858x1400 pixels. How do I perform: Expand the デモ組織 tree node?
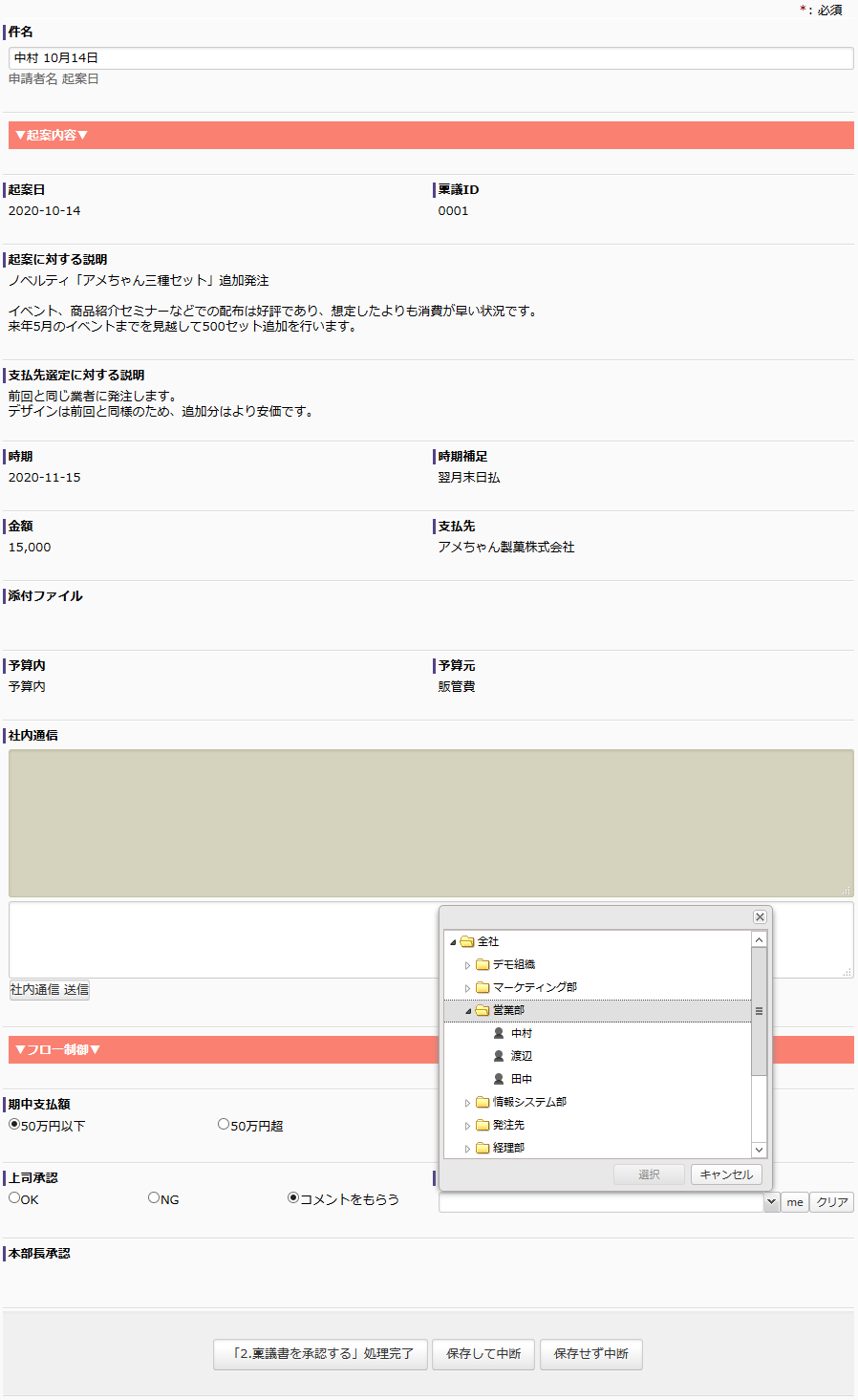coord(467,965)
